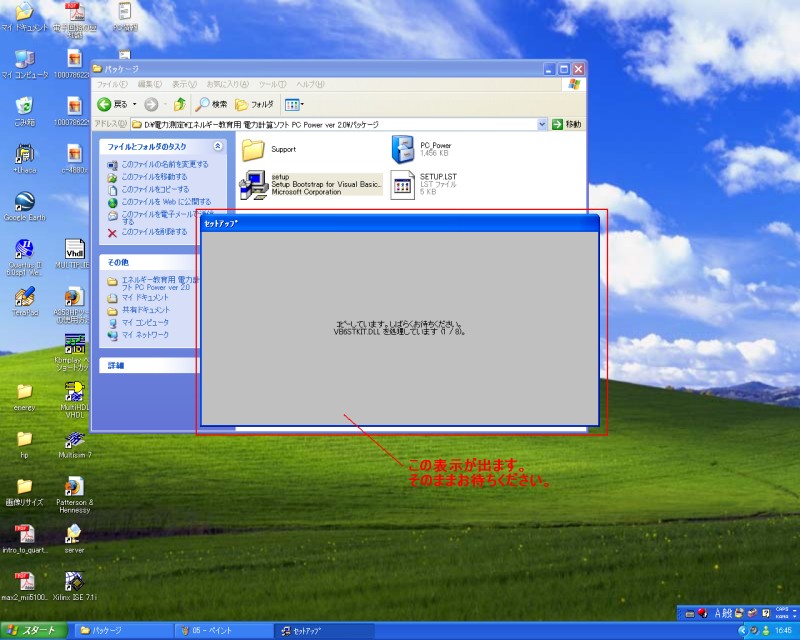The width and height of the screenshot is (800, 640).
Task: Click the 検索 search toolbar button
Action: click(x=212, y=105)
